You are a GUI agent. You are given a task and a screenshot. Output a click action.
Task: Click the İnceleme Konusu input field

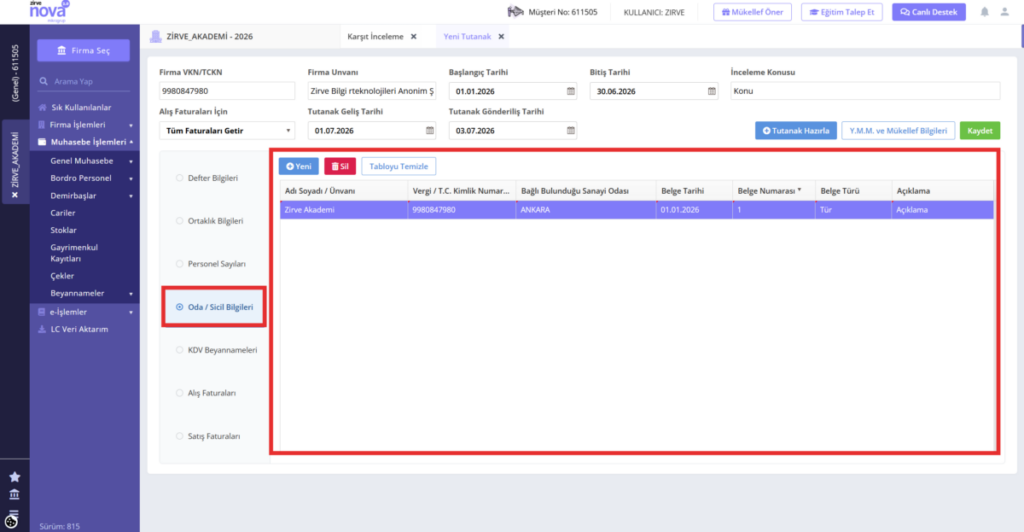(865, 91)
